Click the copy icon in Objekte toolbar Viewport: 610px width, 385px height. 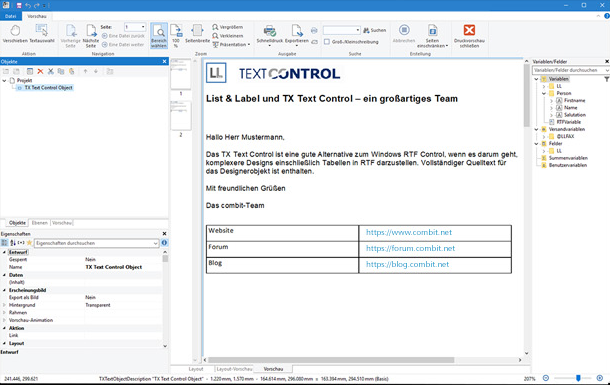[x=61, y=71]
